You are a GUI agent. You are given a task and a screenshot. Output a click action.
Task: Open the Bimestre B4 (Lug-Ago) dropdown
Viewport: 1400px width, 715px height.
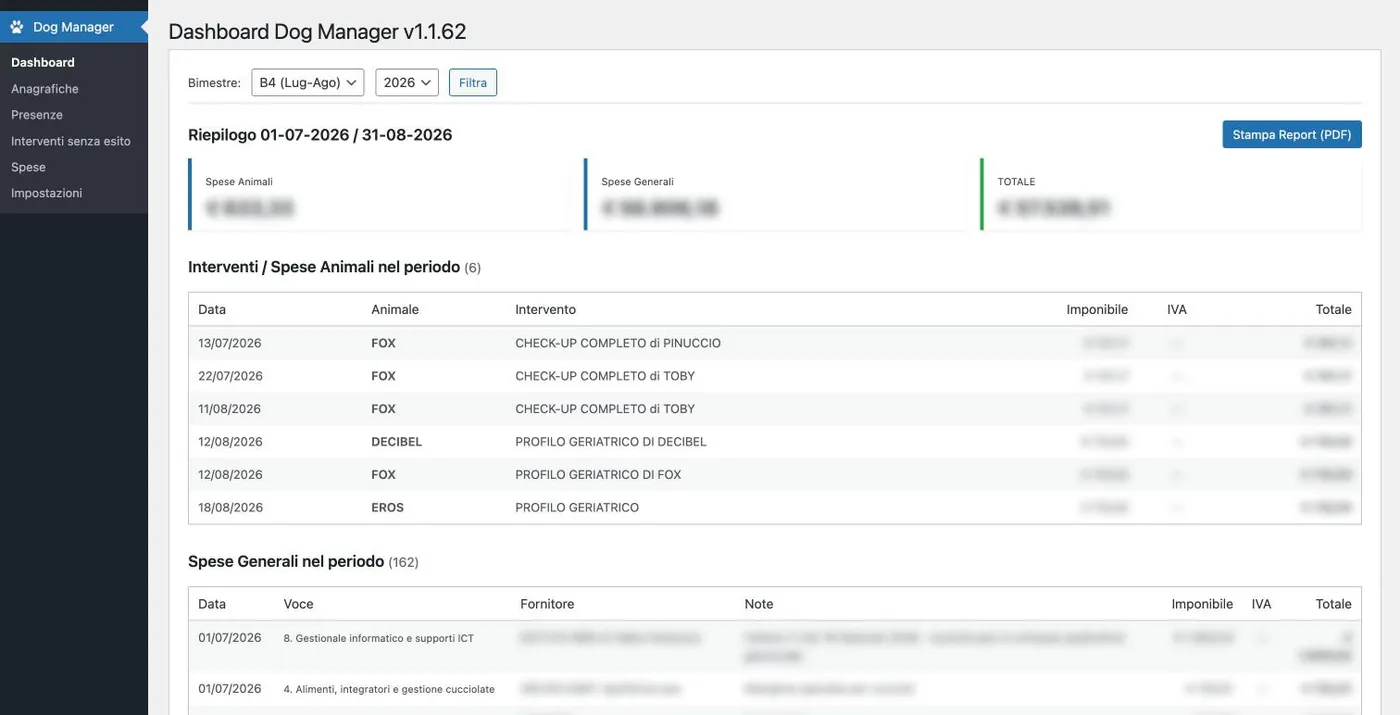(308, 82)
